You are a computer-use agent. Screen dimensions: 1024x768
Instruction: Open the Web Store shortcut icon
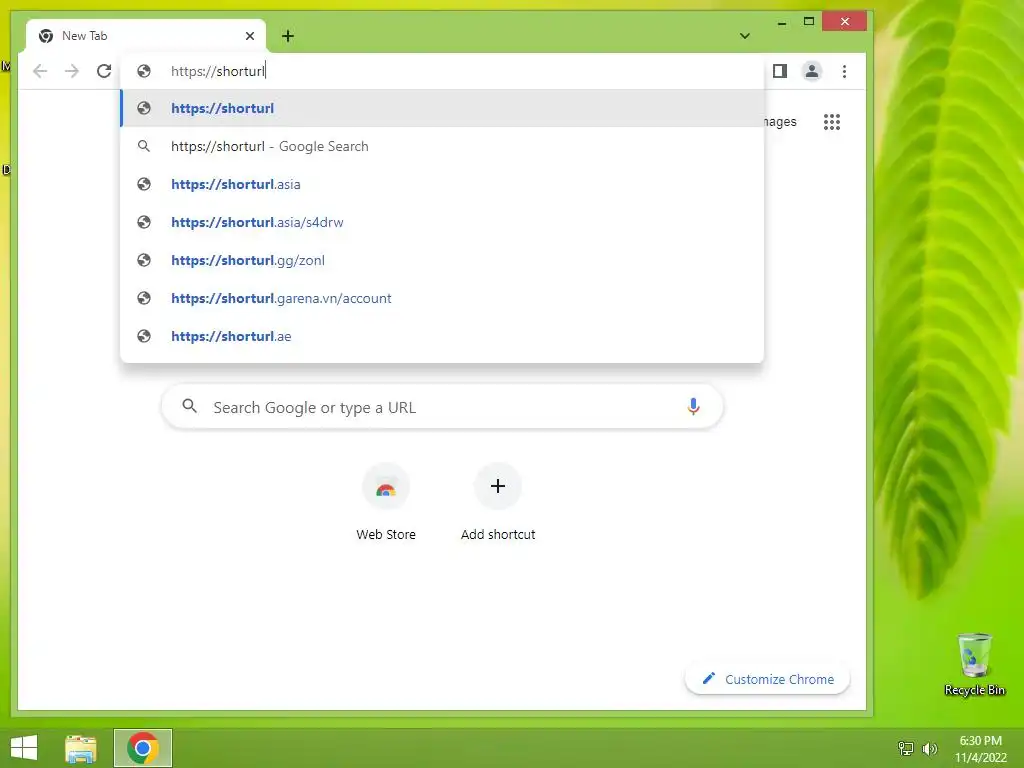[386, 487]
